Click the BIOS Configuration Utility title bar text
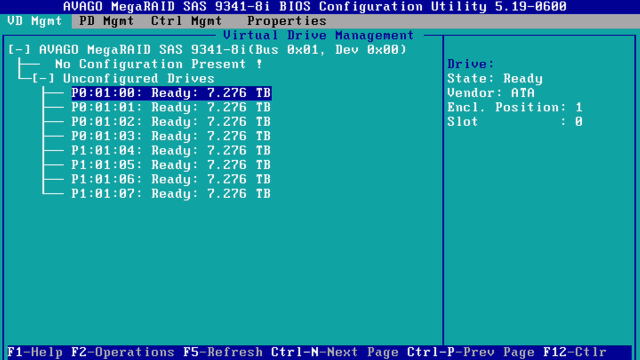 315,7
